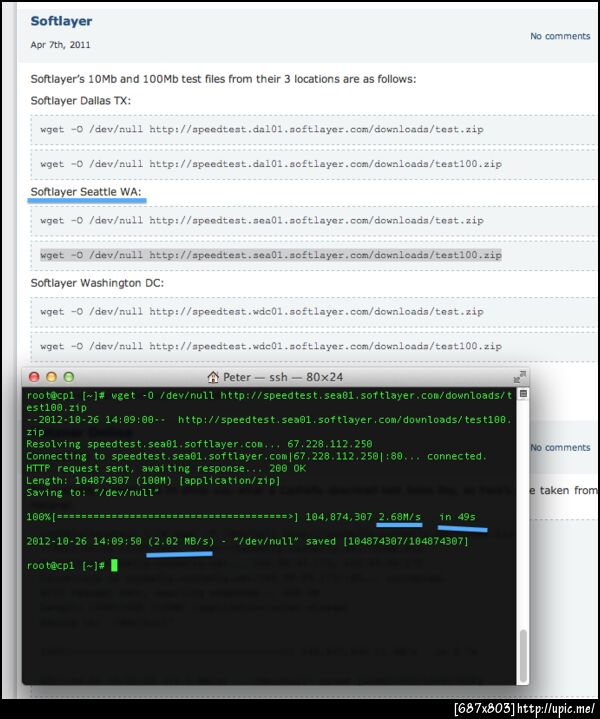
Task: Click the terminal's vertical scrollbar thumb
Action: point(522,656)
